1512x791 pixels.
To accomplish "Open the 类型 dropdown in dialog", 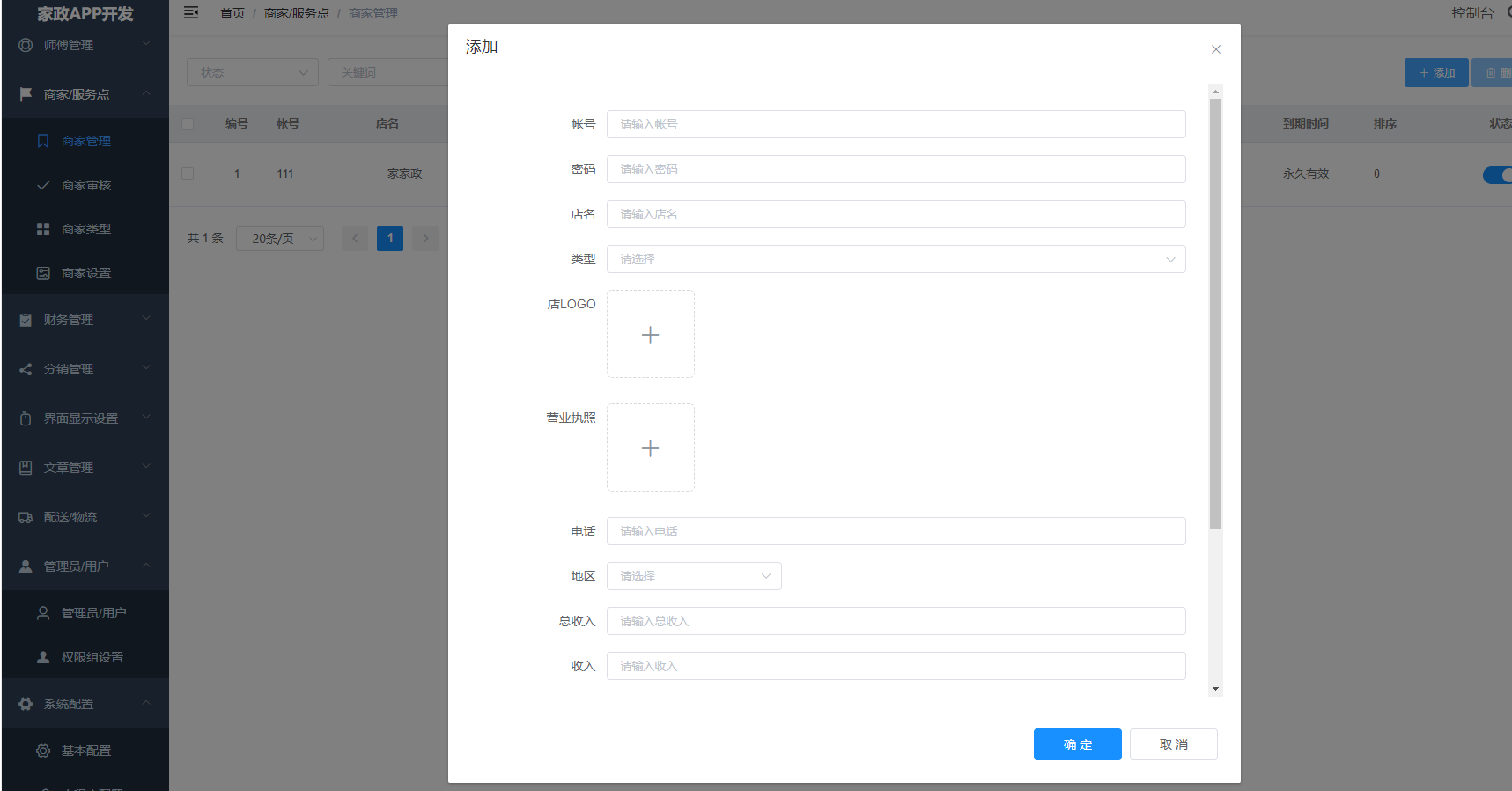I will pos(896,259).
